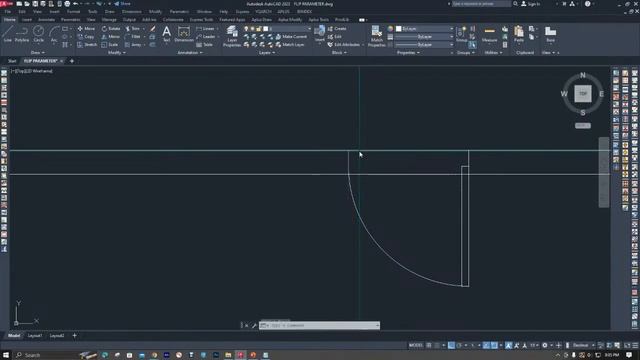Expand the Modify panel
Image resolution: width=640 pixels, height=360 pixels.
point(117,53)
